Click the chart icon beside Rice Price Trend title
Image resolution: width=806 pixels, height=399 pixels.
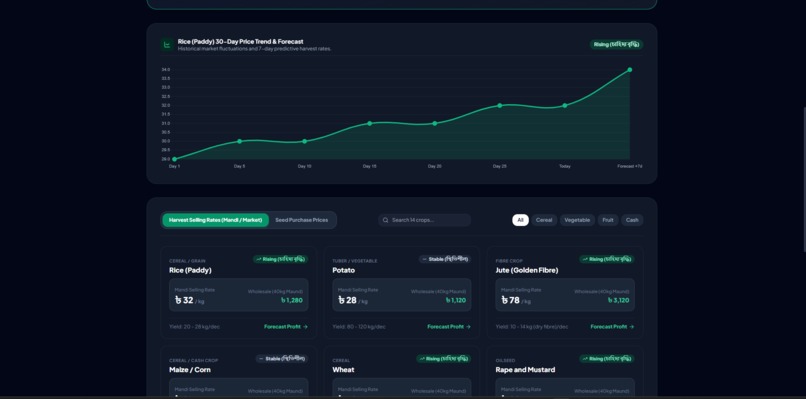pyautogui.click(x=167, y=45)
